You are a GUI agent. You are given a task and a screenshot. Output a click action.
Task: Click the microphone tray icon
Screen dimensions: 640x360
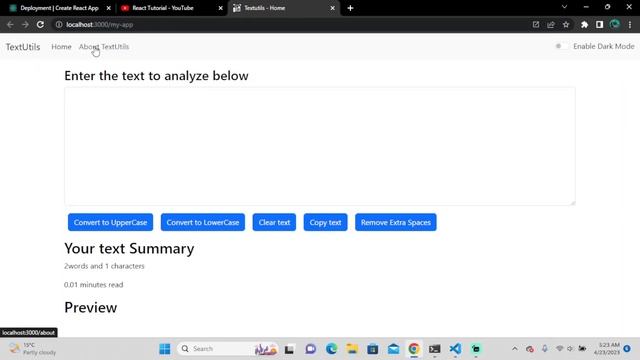pyautogui.click(x=544, y=349)
